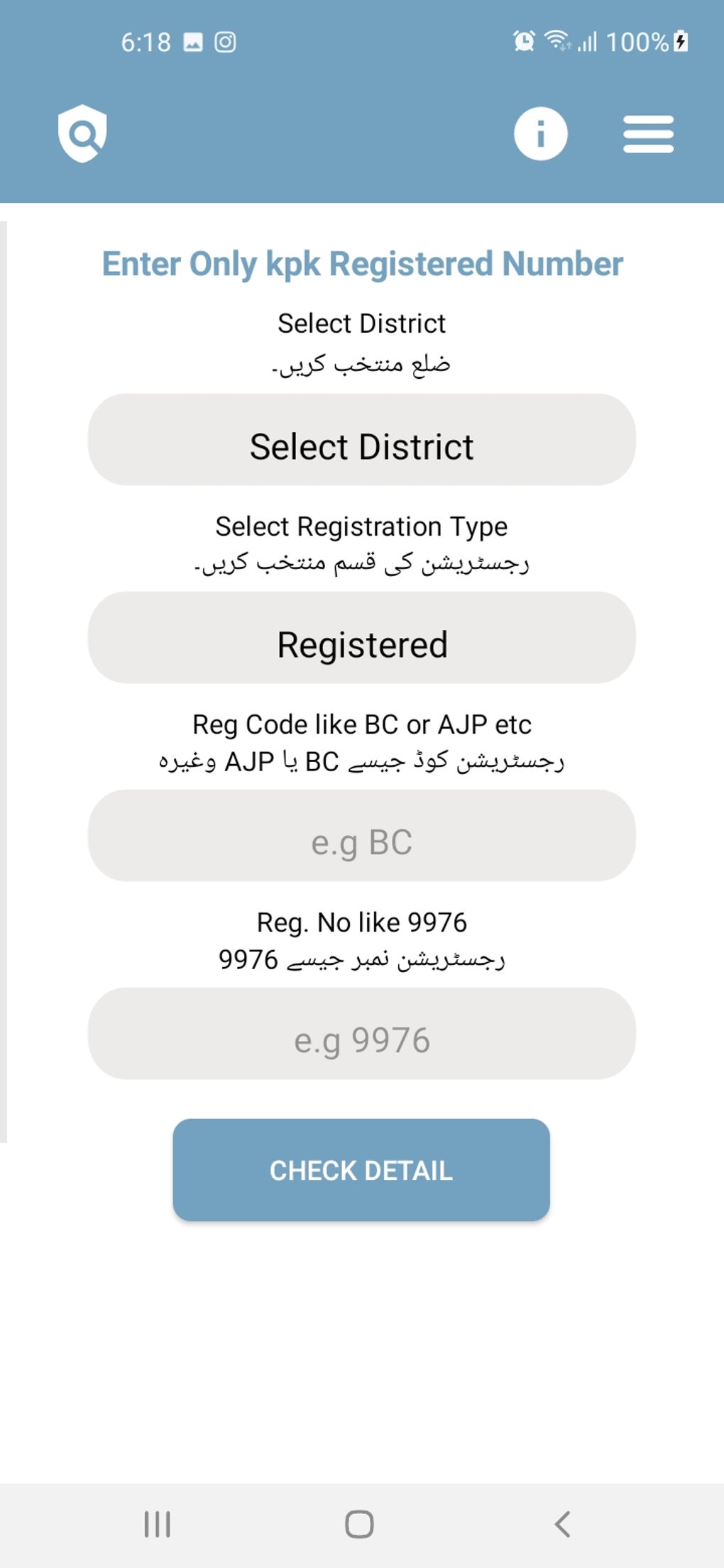This screenshot has height=1568, width=724.
Task: Tap the alarm clock status icon
Action: pyautogui.click(x=524, y=41)
